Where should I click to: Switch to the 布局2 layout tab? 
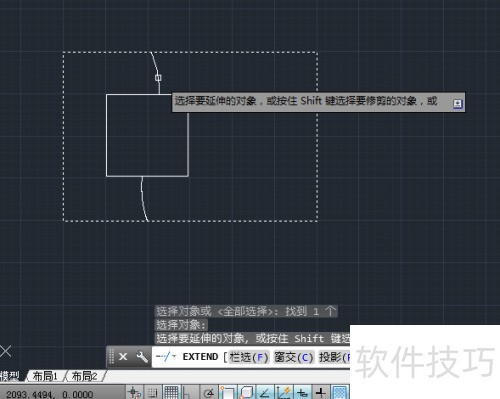click(84, 376)
